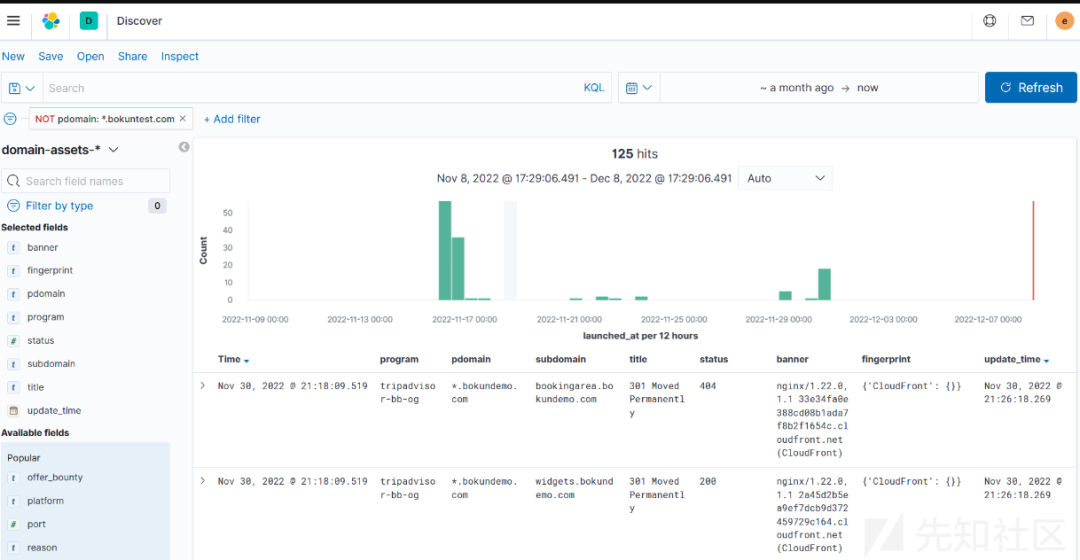Click status value 404 cell
This screenshot has width=1080, height=560.
click(708, 386)
